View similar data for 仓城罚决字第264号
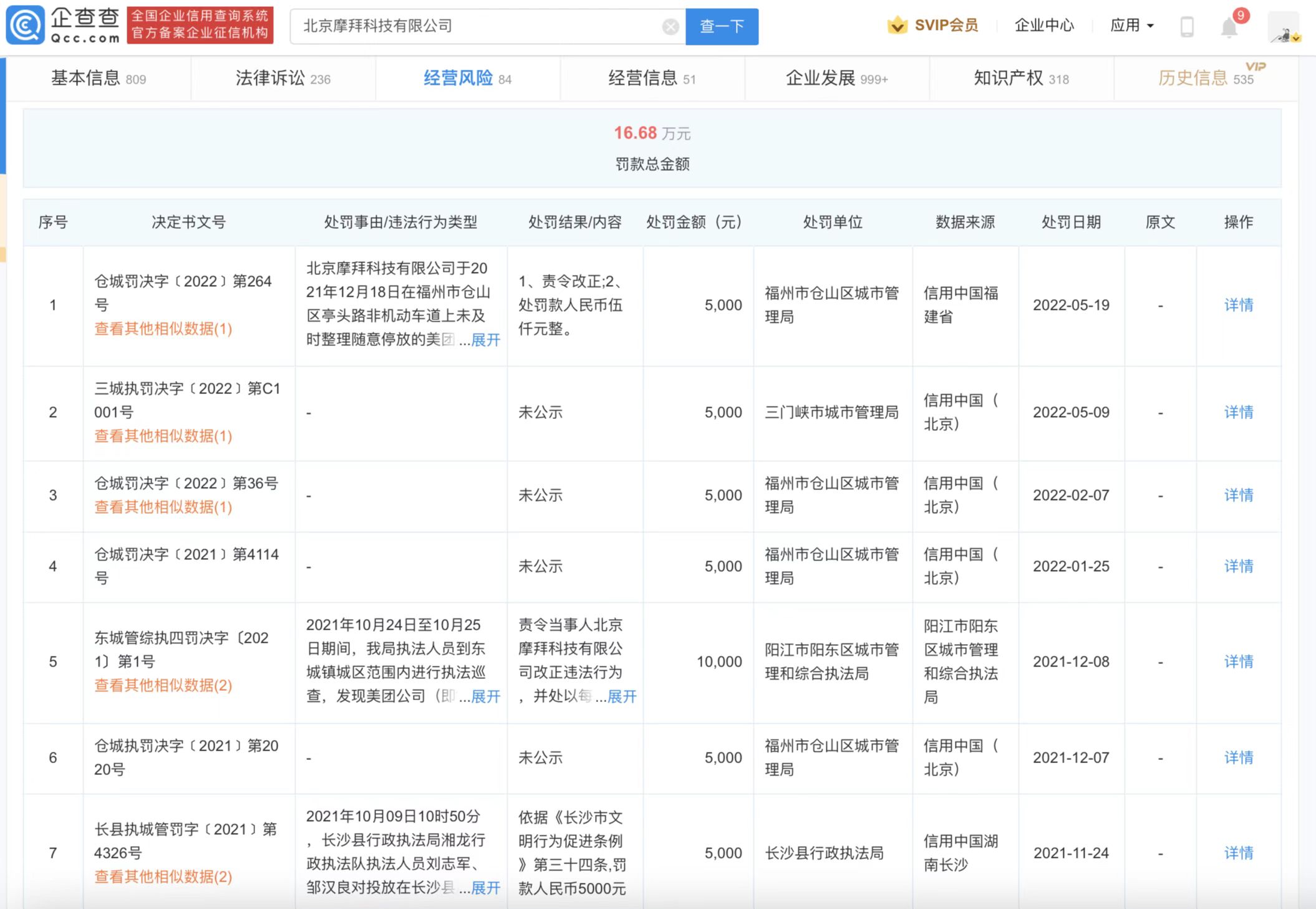The width and height of the screenshot is (1316, 909). coord(163,329)
